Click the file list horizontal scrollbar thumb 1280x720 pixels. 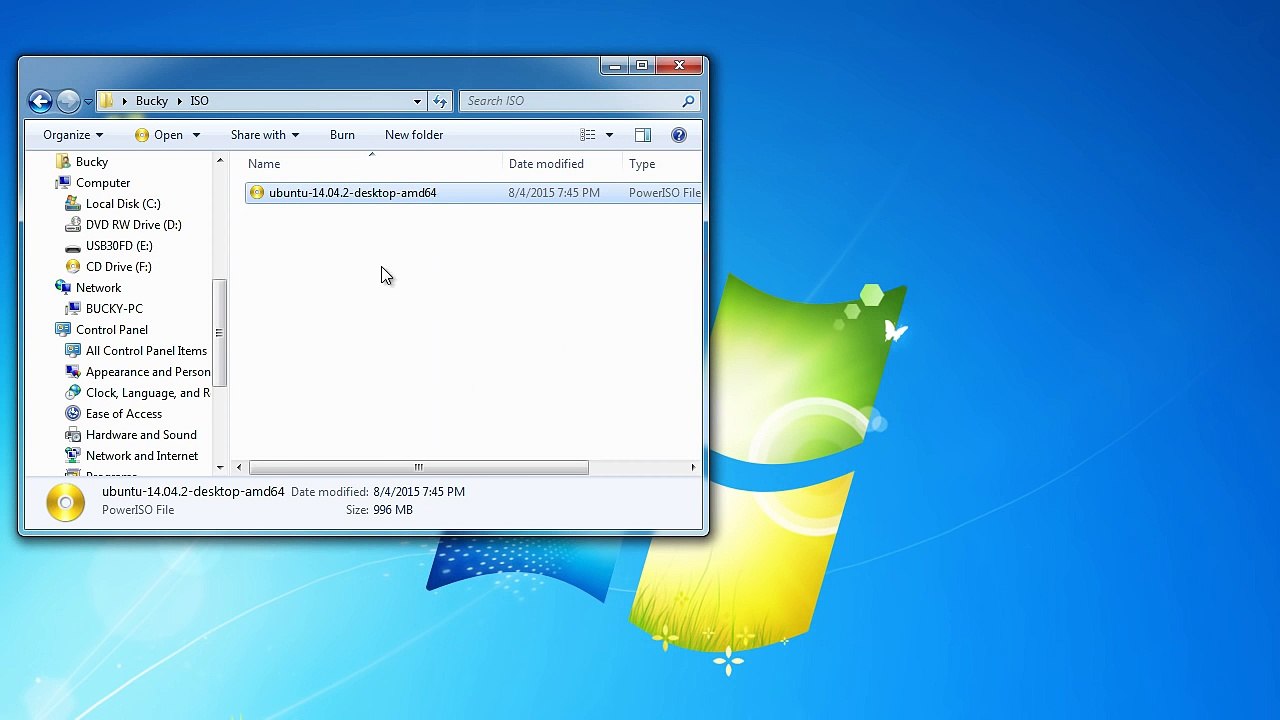(418, 467)
